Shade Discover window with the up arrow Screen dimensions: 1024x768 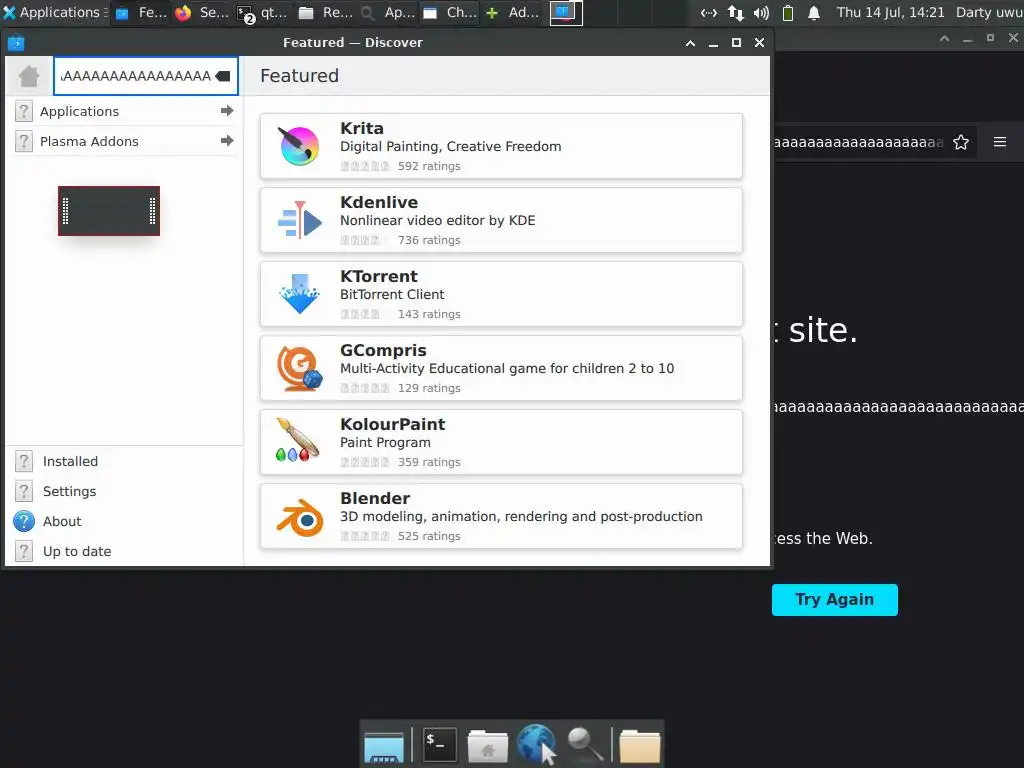[690, 43]
